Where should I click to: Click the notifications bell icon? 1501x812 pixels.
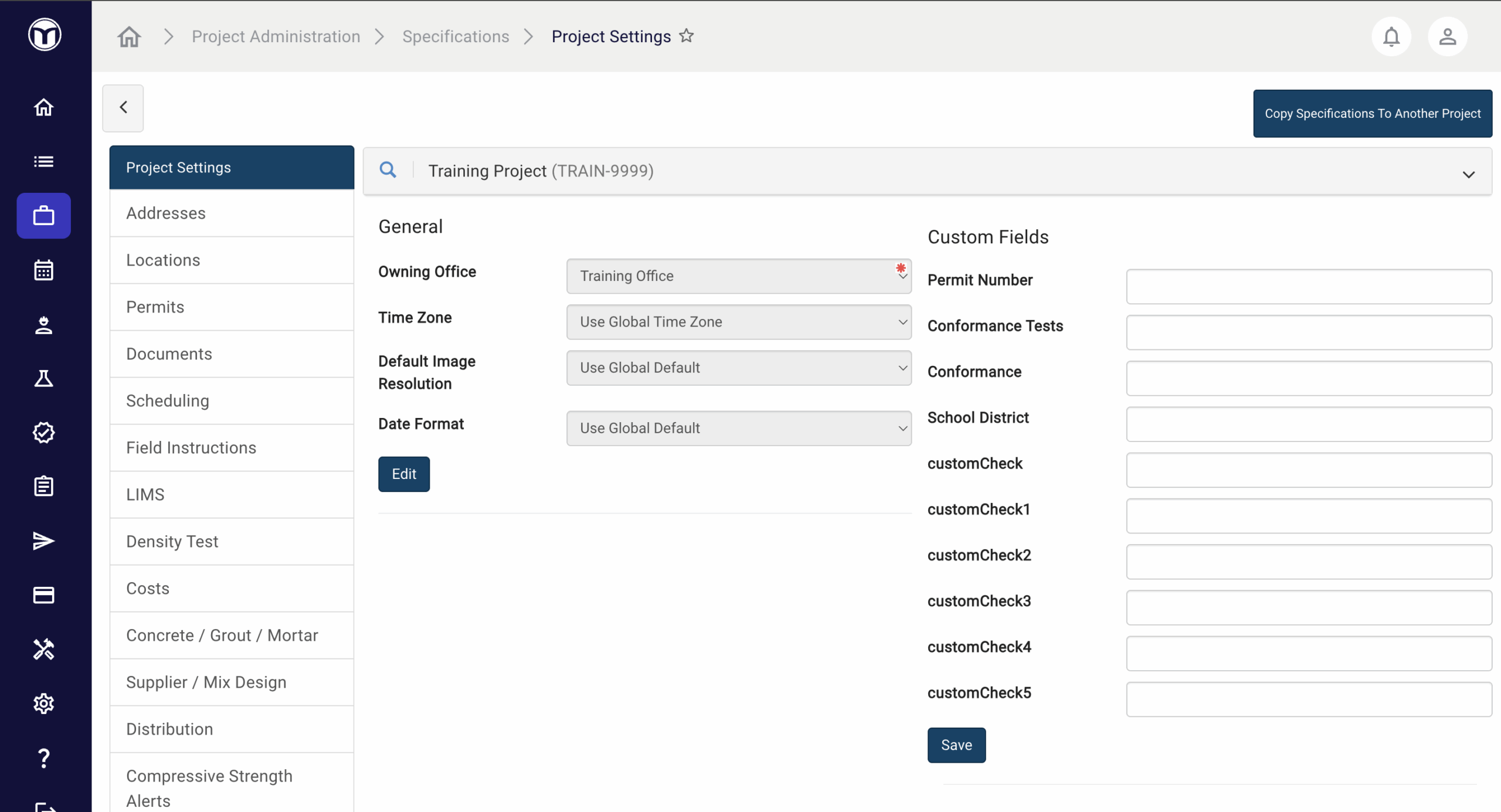(x=1391, y=37)
